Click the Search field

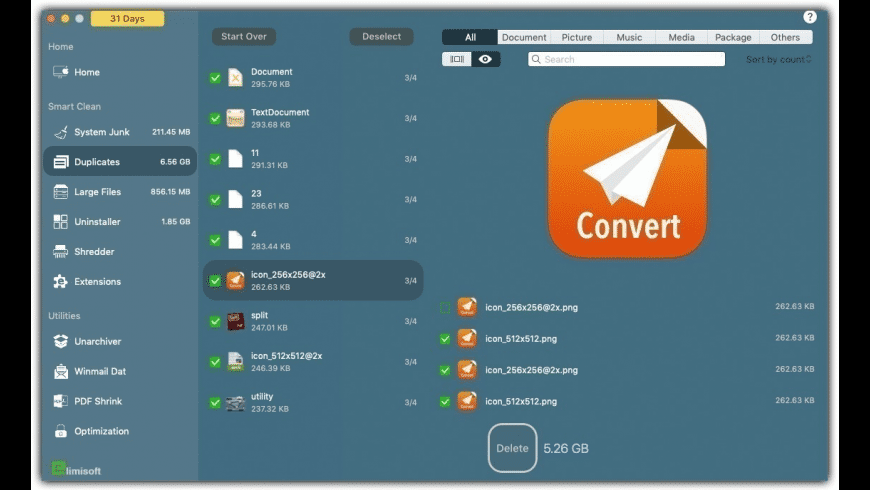(626, 59)
